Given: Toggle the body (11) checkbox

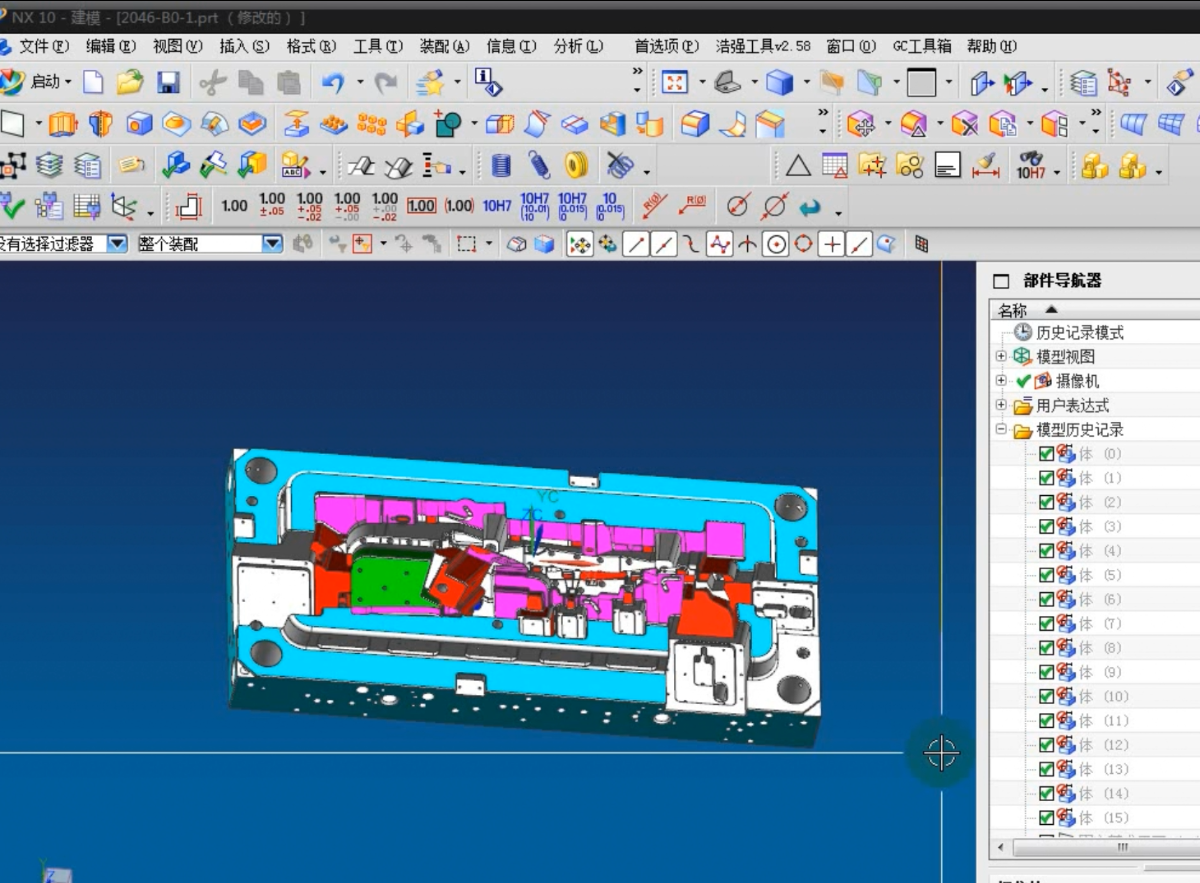Looking at the screenshot, I should pos(1046,720).
